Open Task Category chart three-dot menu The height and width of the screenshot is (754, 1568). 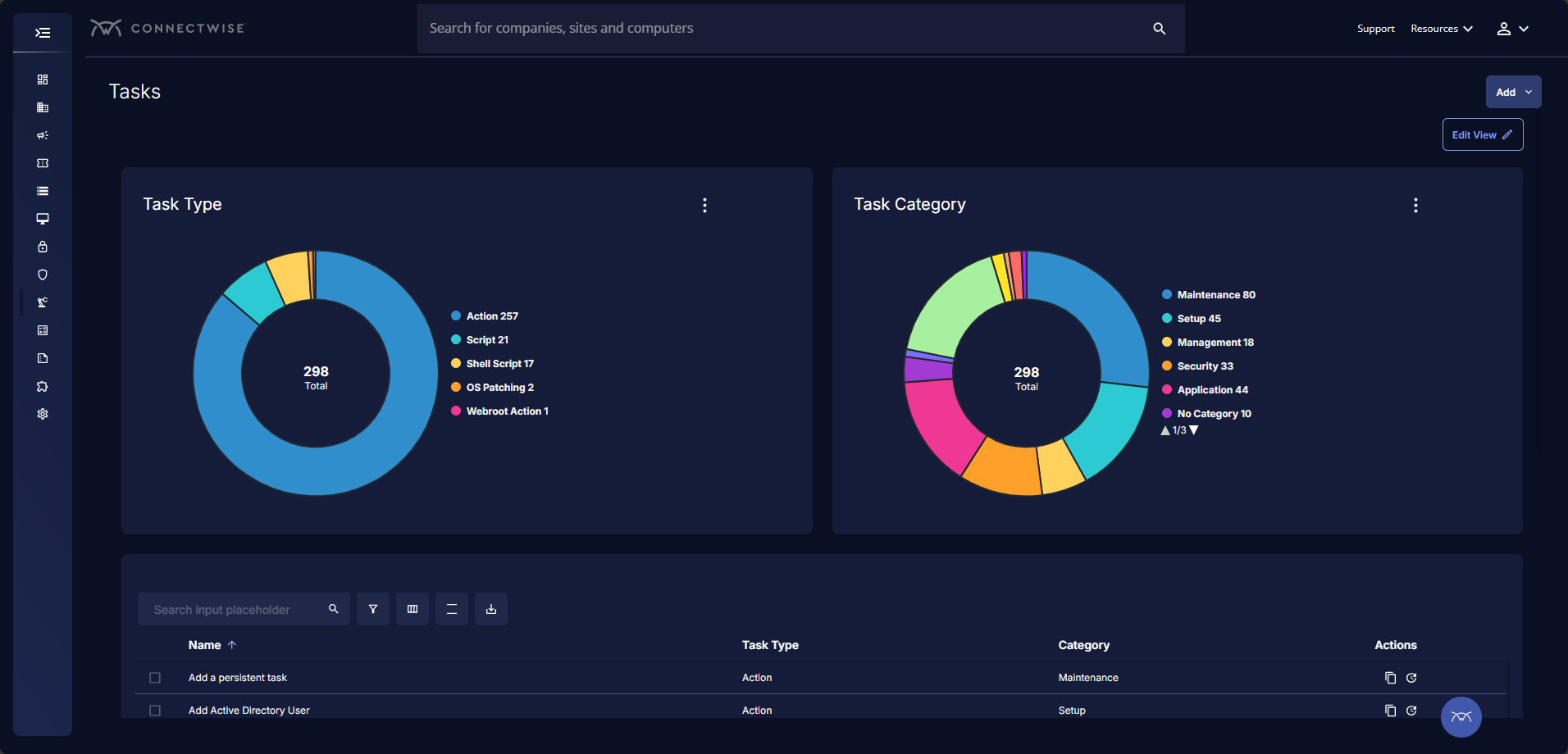pos(1415,205)
